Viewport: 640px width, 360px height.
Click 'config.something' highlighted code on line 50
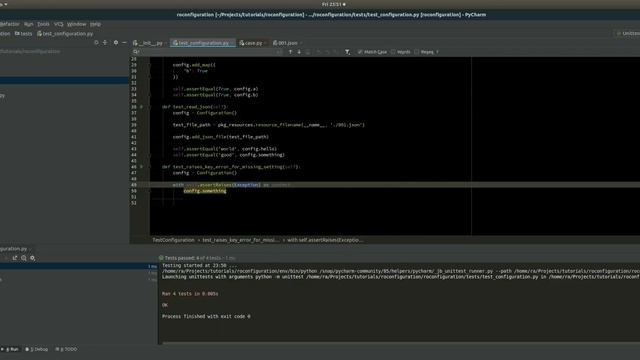205,191
